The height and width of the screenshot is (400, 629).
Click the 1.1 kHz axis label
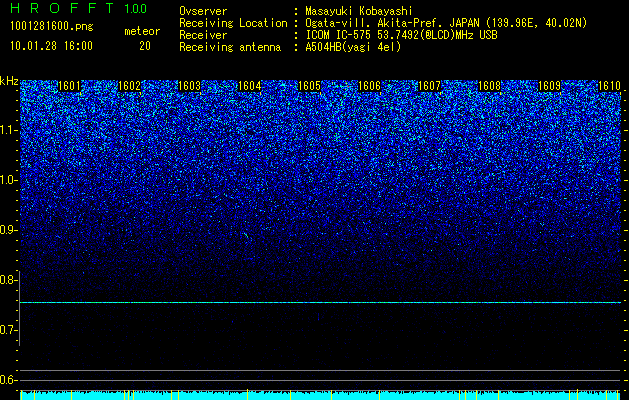[7, 130]
